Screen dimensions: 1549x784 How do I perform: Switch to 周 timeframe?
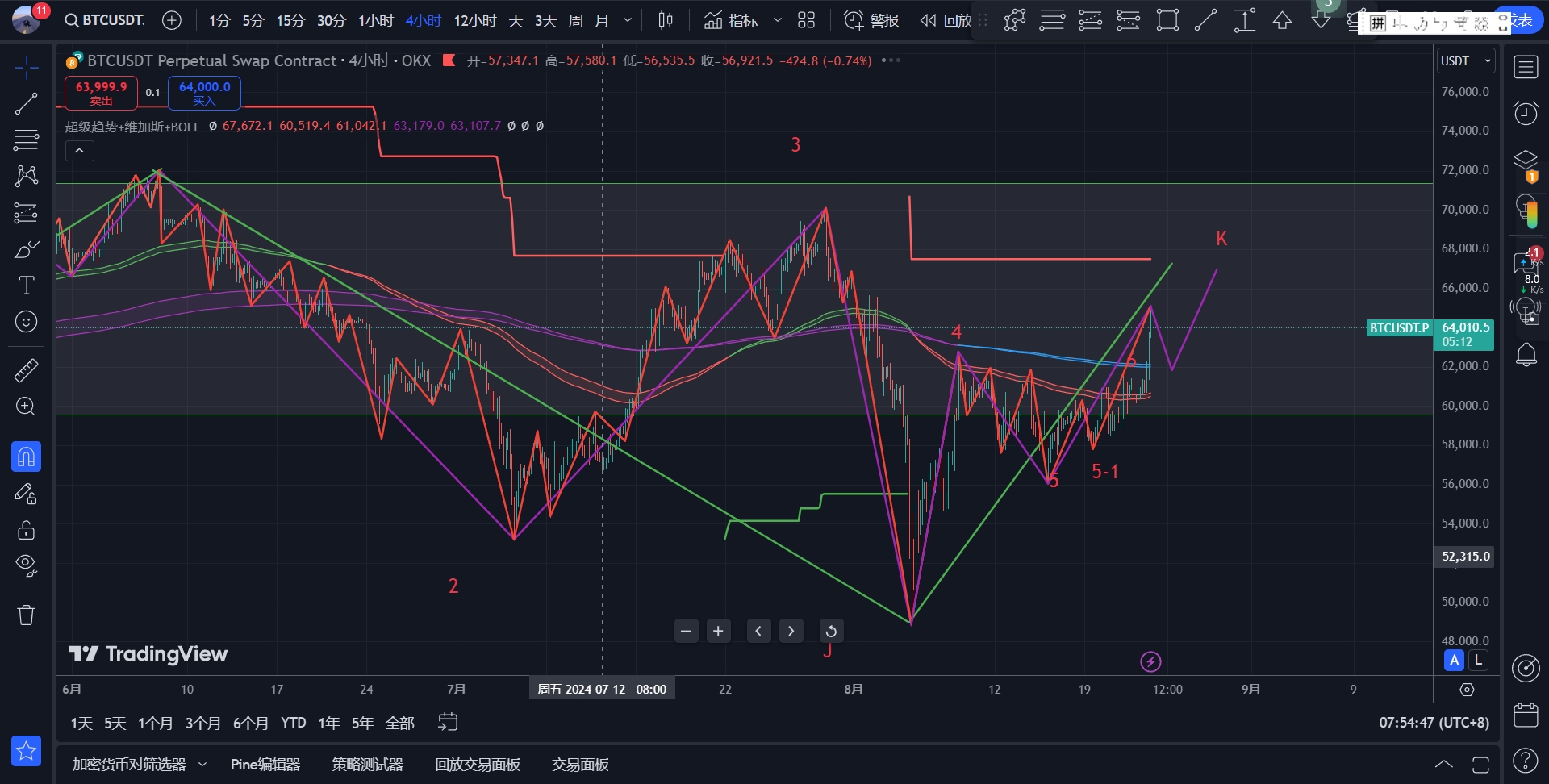pyautogui.click(x=575, y=20)
